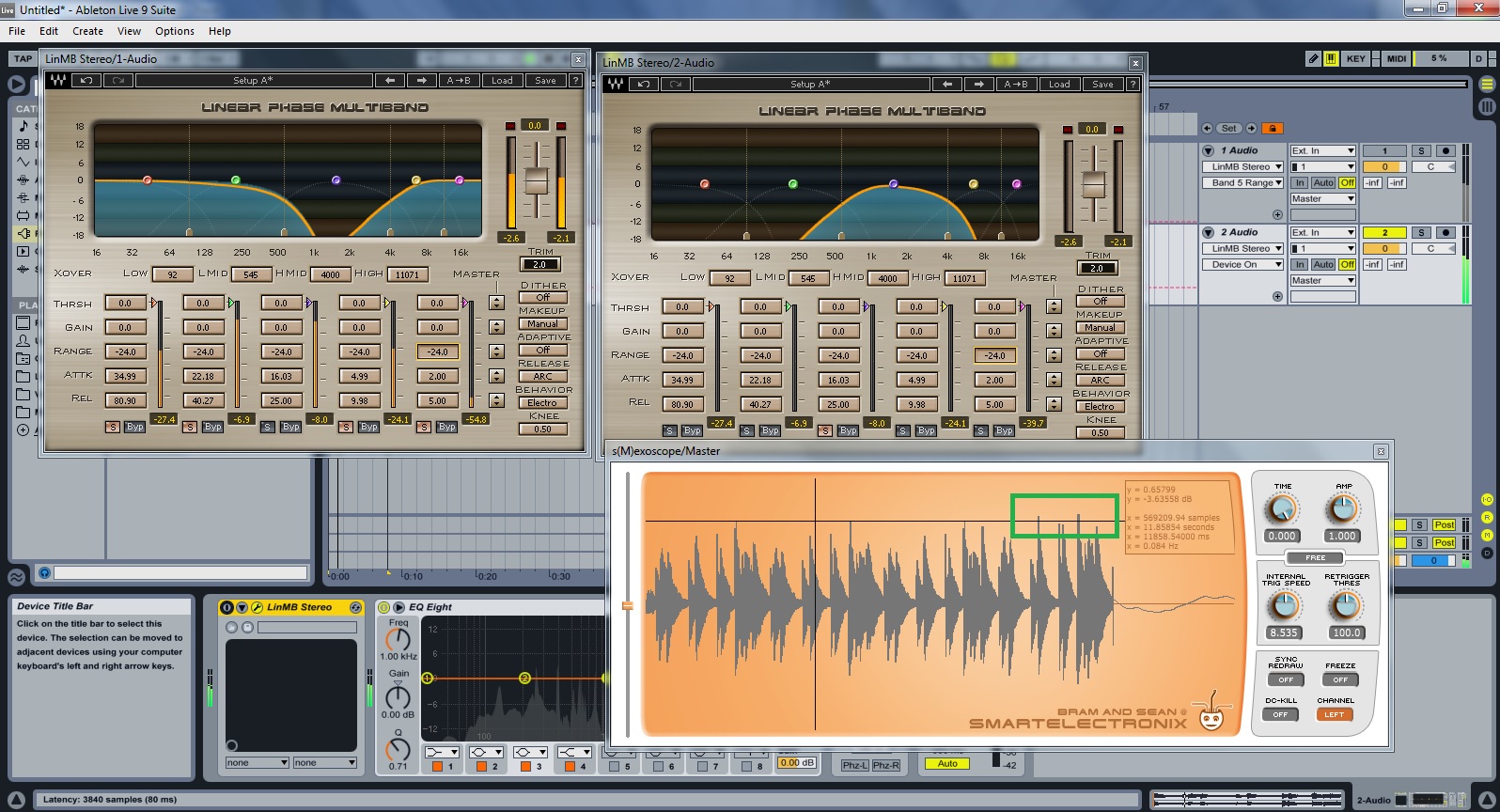Toggle FREEZE switch in s(M)exoscope
Image resolution: width=1500 pixels, height=812 pixels.
pyautogui.click(x=1340, y=679)
